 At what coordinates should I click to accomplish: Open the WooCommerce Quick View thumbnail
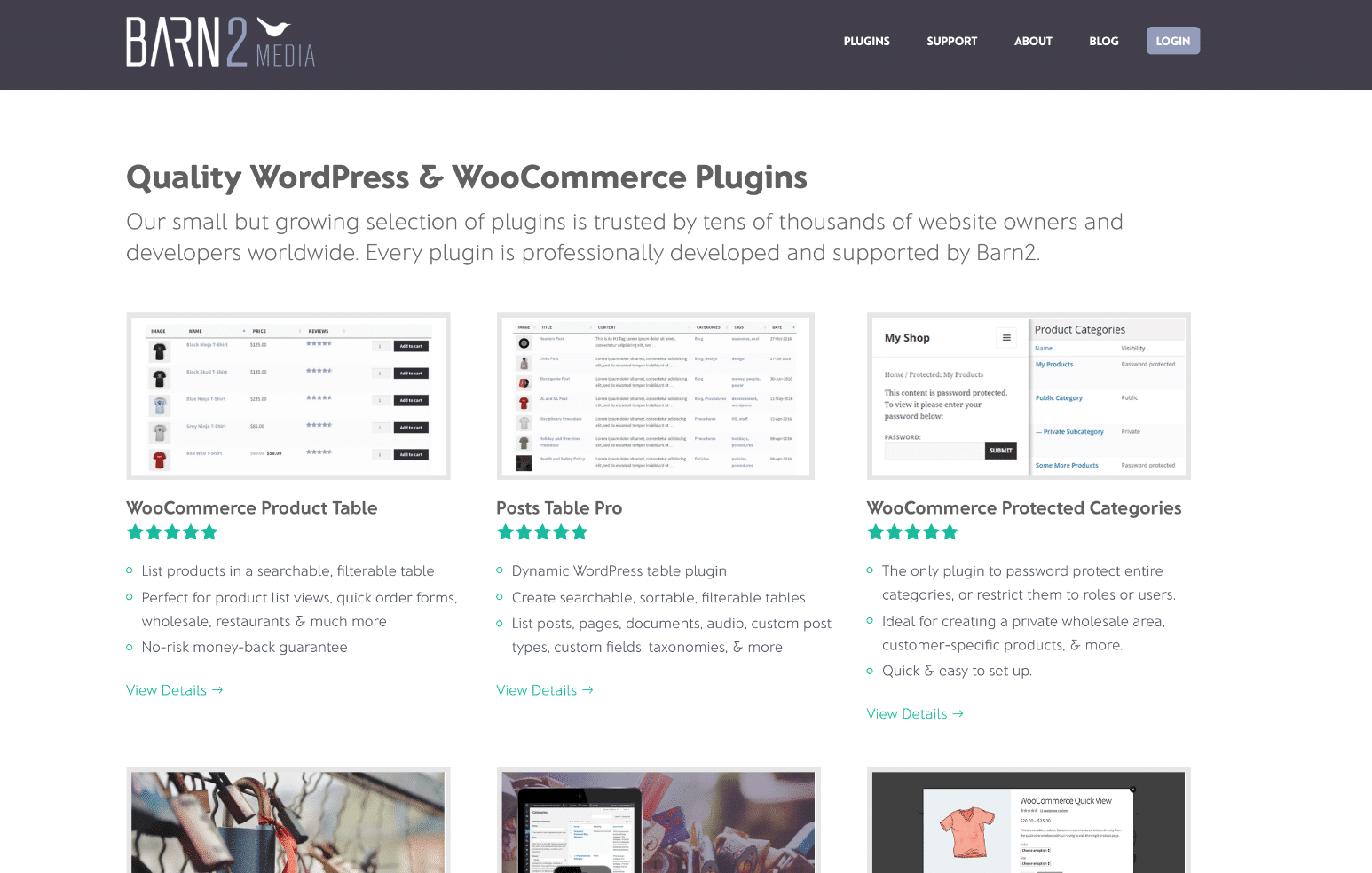click(x=1029, y=822)
